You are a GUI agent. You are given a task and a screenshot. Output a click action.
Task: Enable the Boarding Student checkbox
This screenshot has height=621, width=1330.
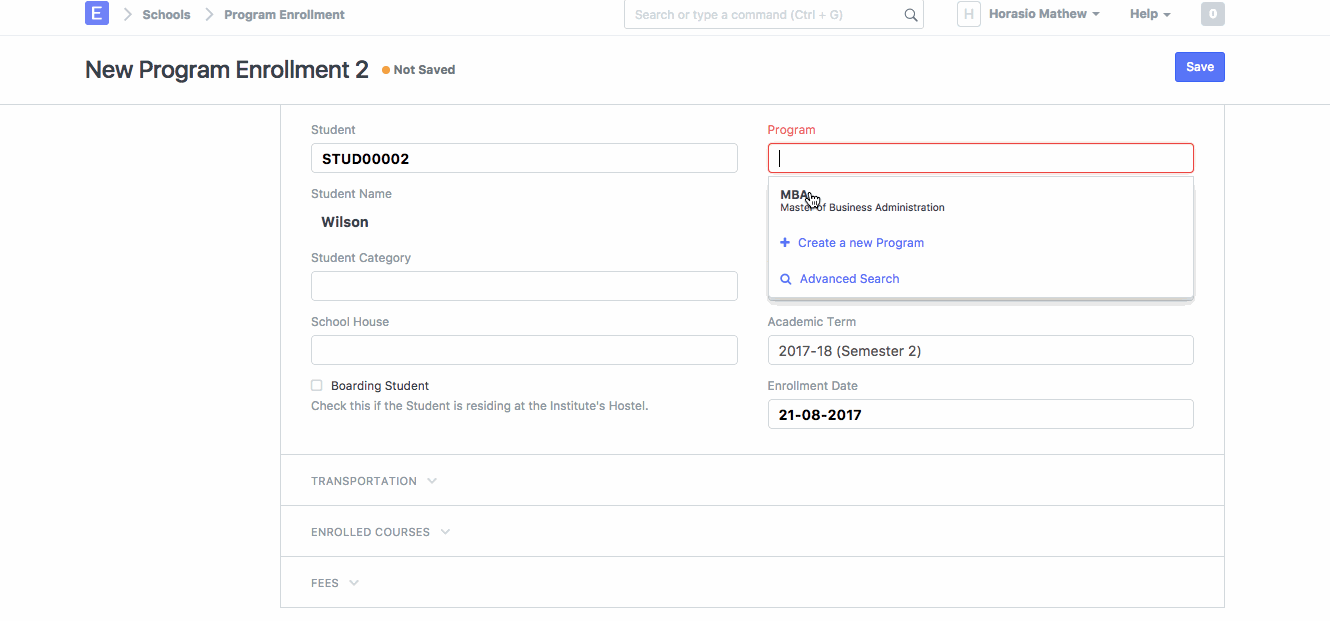[x=317, y=386]
